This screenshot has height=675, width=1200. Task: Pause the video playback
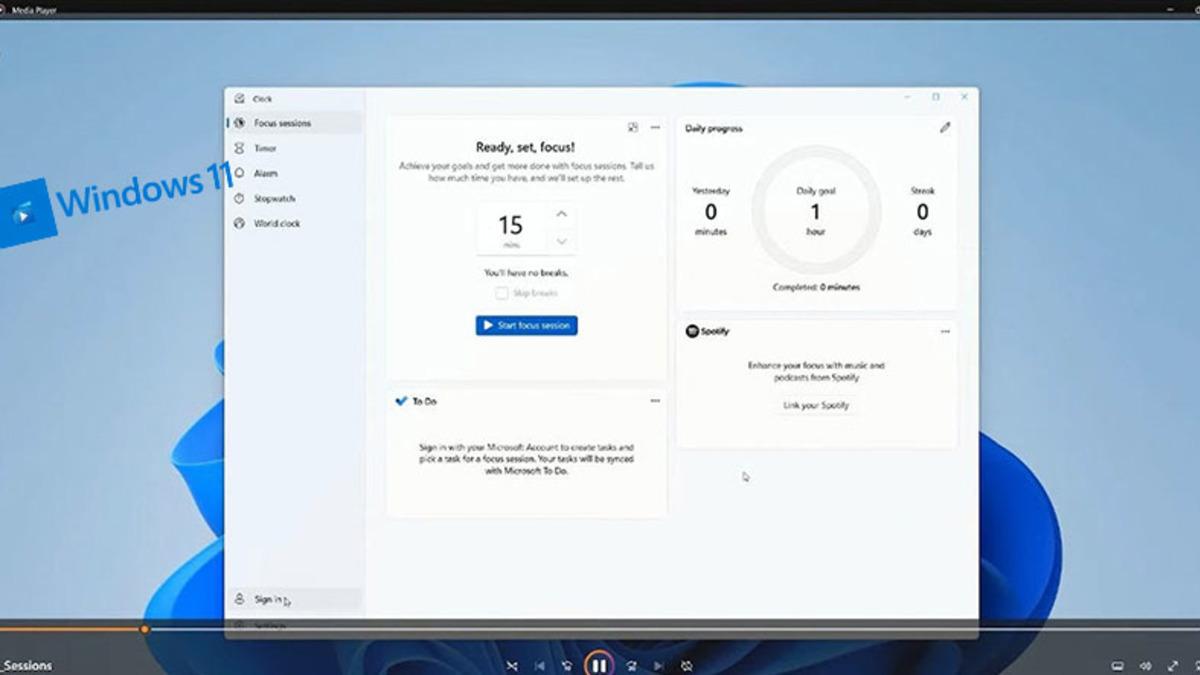tap(598, 664)
